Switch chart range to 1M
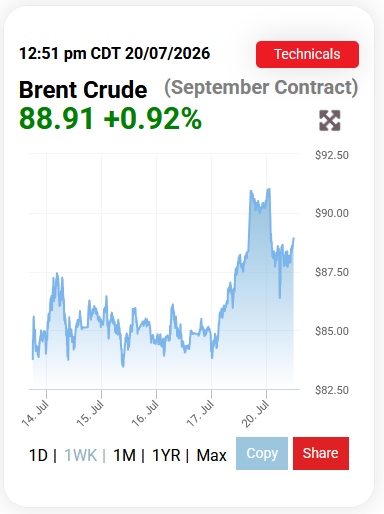 tap(125, 455)
